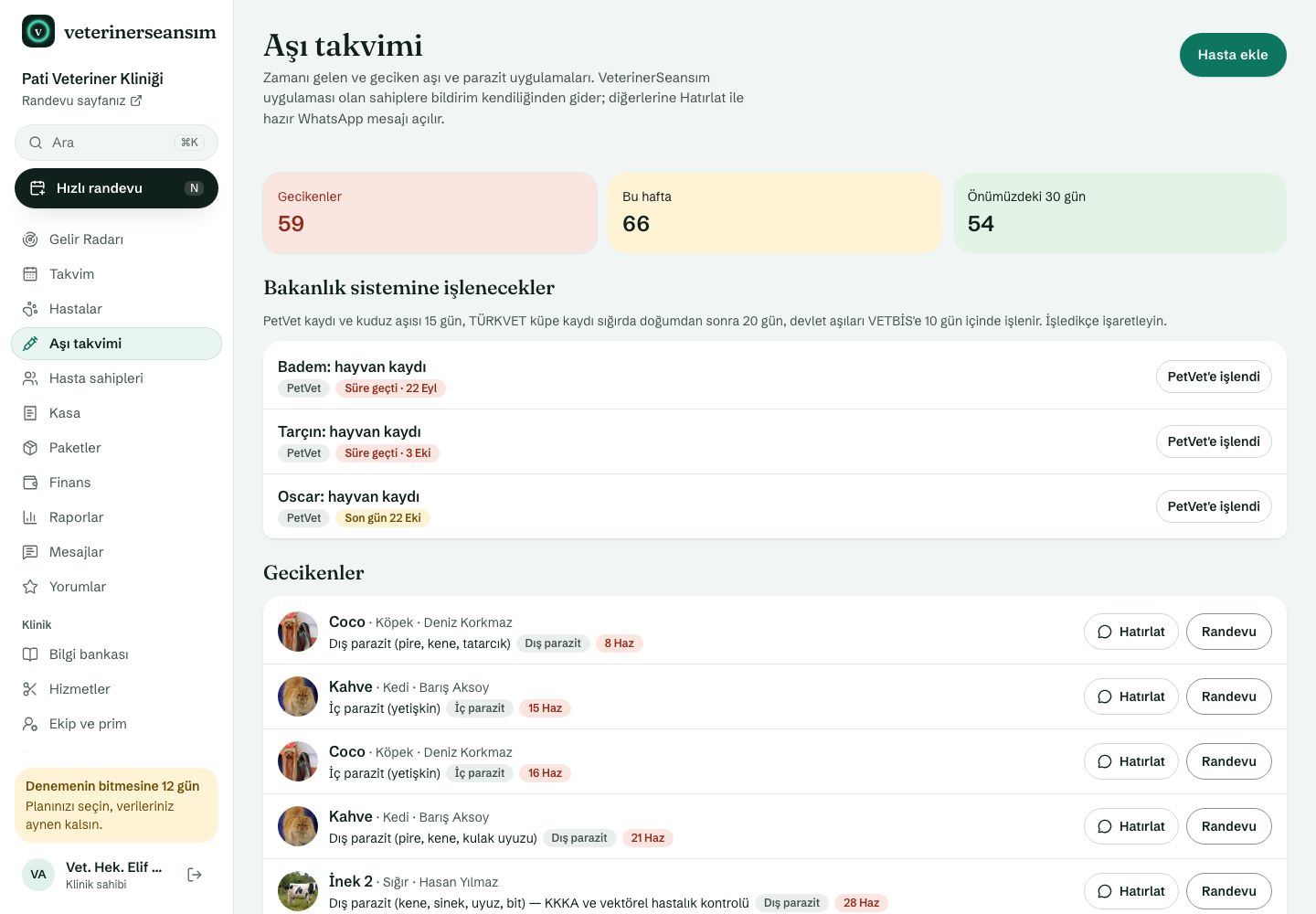This screenshot has width=1316, height=914.
Task: Open the Gecikenler 59 summary card
Action: coord(430,213)
